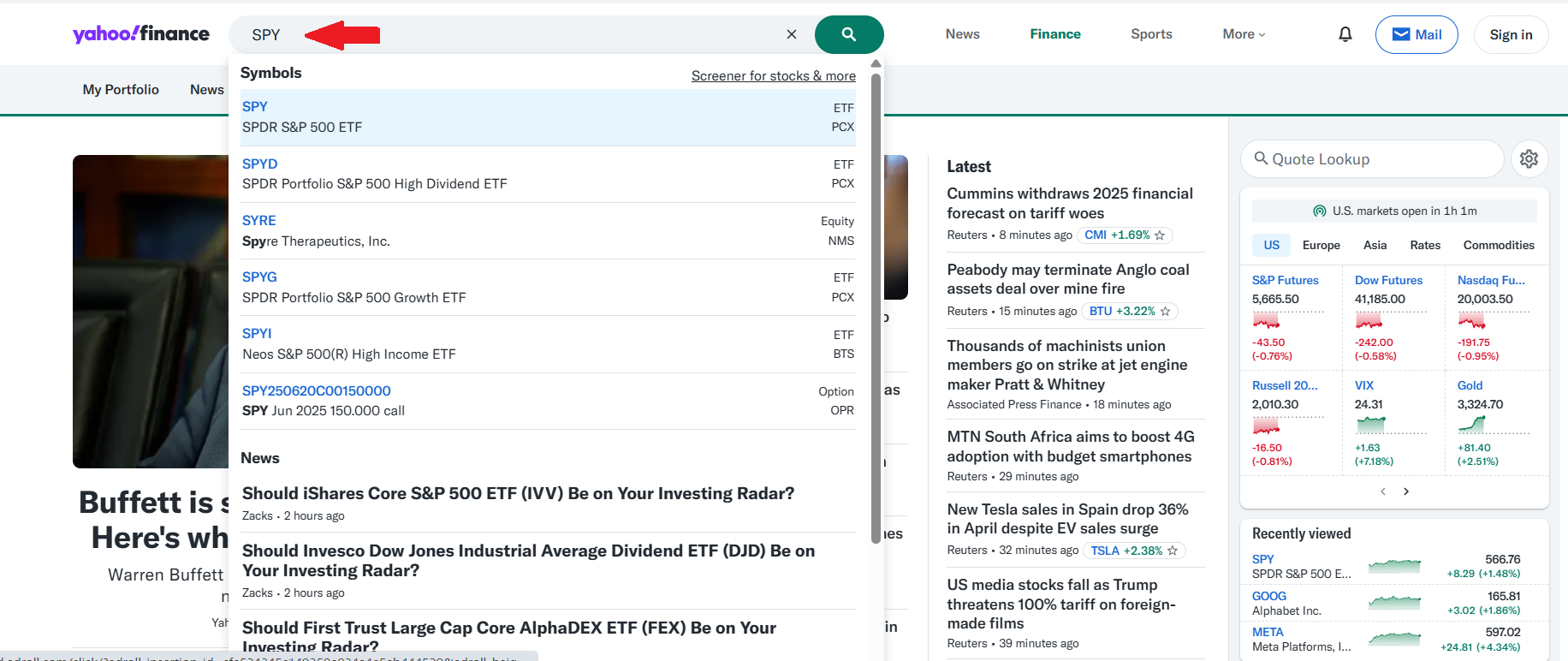The image size is (1568, 661).
Task: Open the Nasdaq Futures quote link
Action: 1491,281
